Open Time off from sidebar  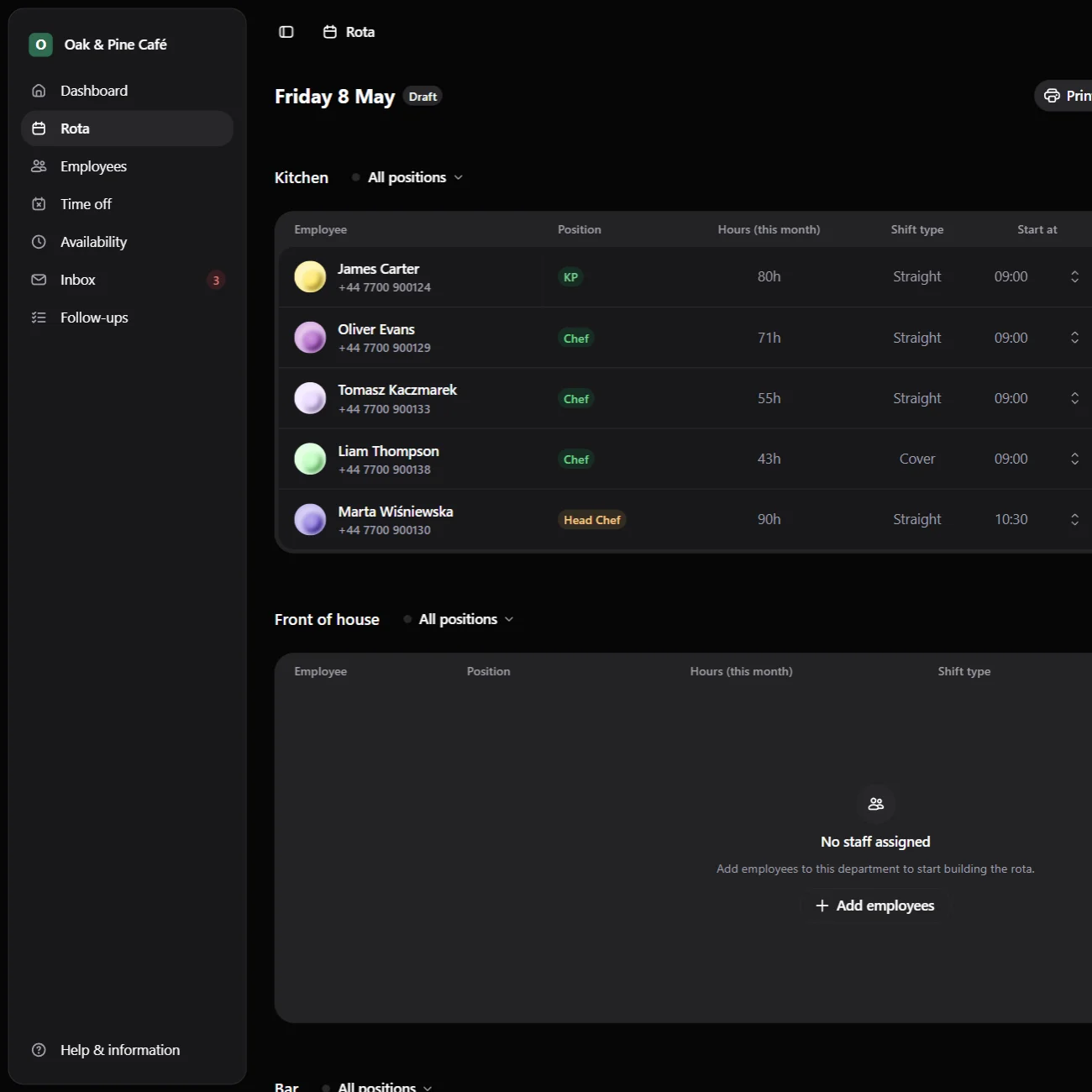(127, 204)
